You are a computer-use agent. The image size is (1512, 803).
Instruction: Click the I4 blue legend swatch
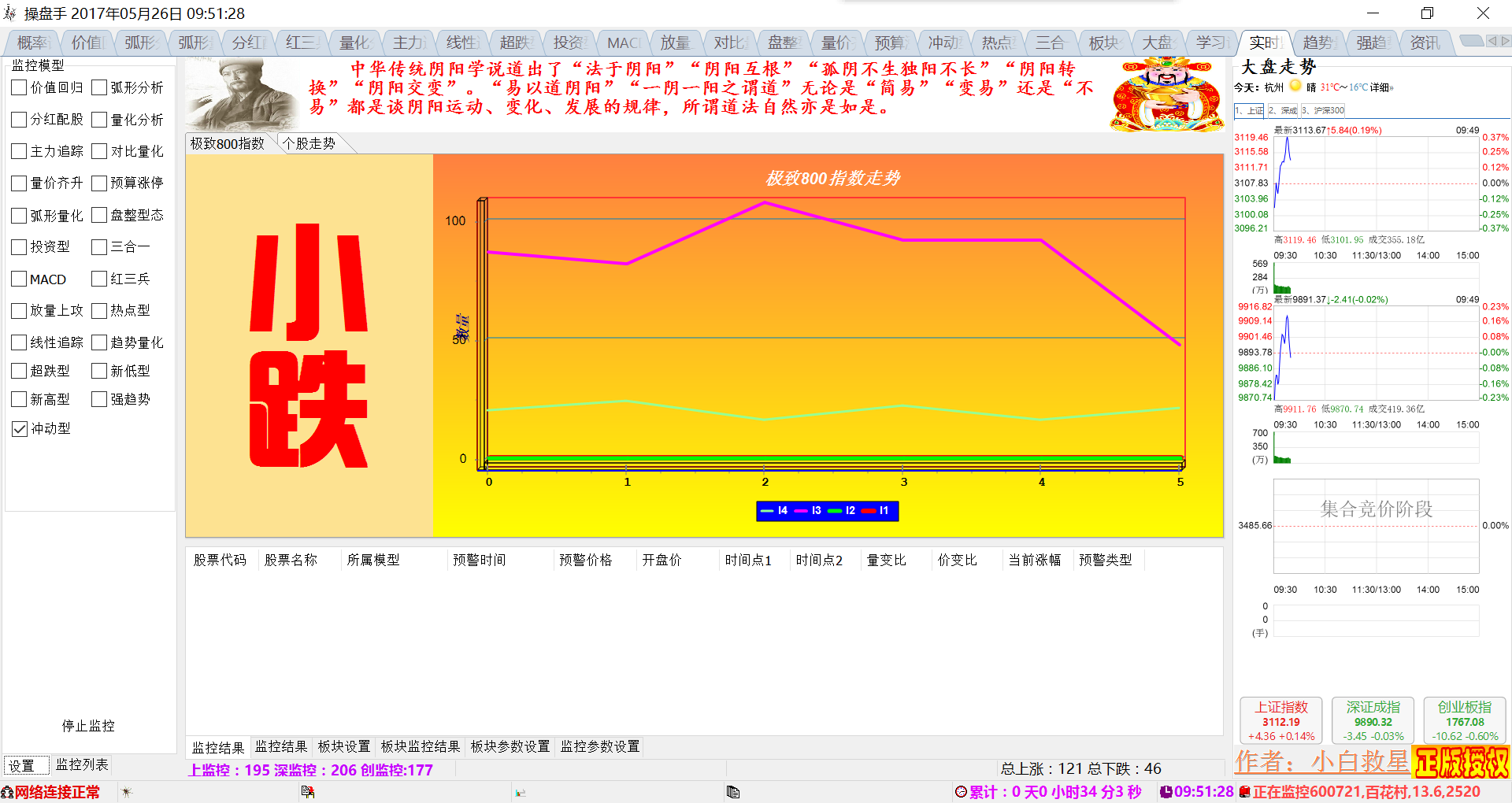click(x=767, y=511)
